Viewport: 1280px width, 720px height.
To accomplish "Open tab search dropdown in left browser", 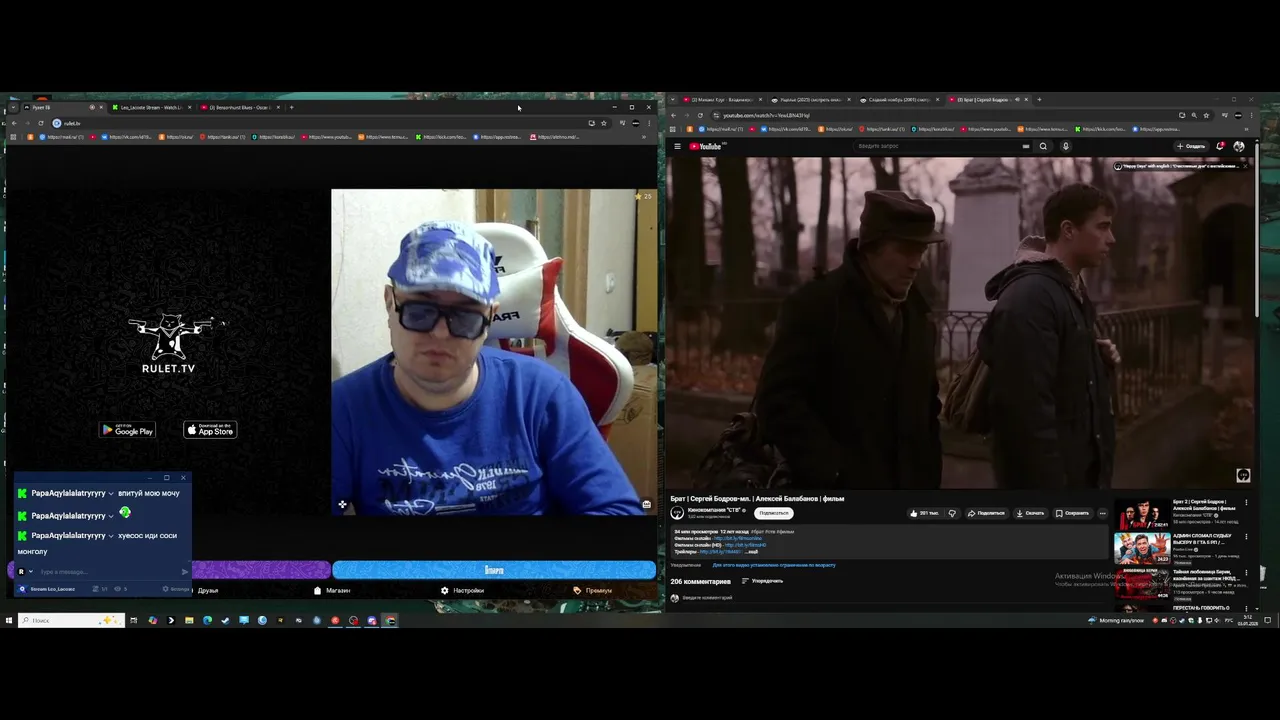I will click(x=13, y=107).
